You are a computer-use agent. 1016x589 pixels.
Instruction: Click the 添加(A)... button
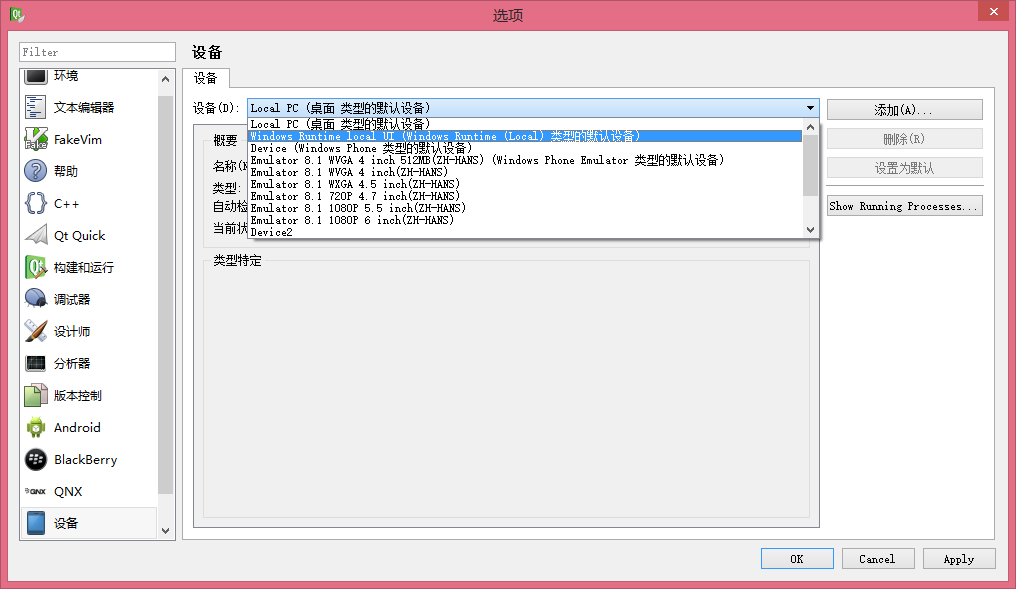pos(905,110)
